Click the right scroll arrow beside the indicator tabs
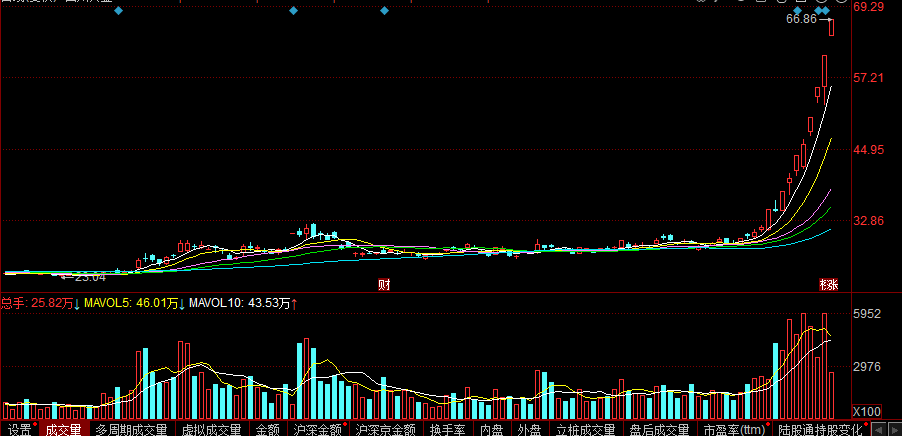902x436 pixels. coord(893,429)
